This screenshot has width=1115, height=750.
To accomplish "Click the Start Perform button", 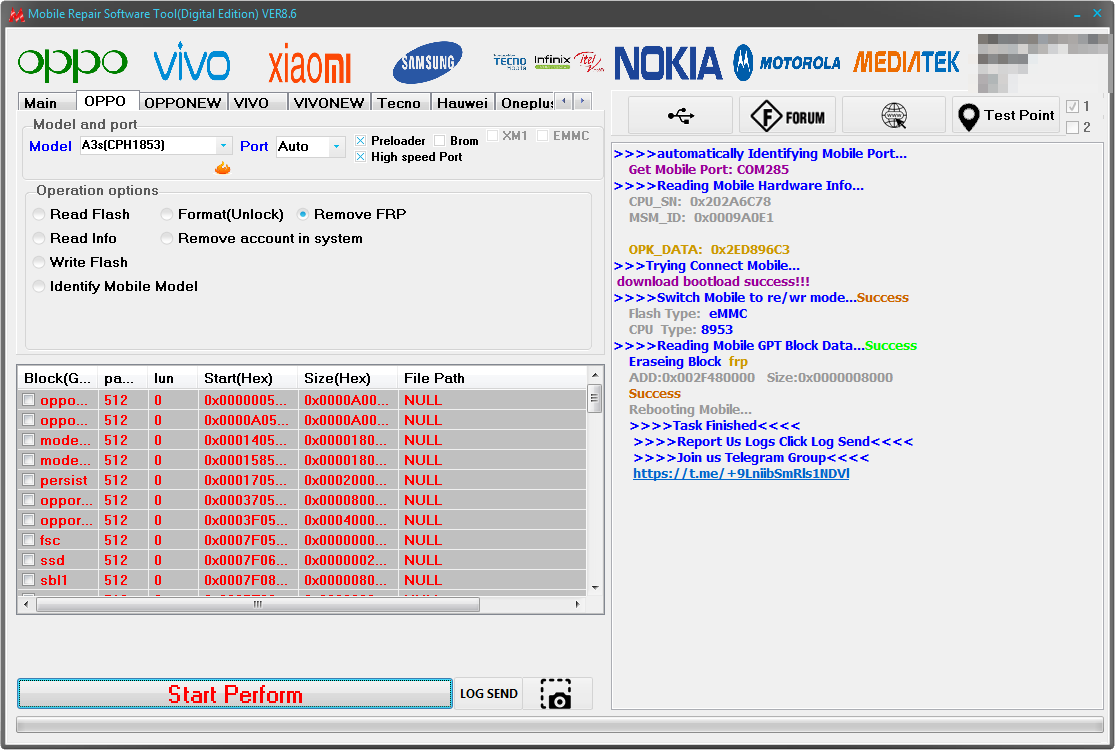I will pos(235,694).
